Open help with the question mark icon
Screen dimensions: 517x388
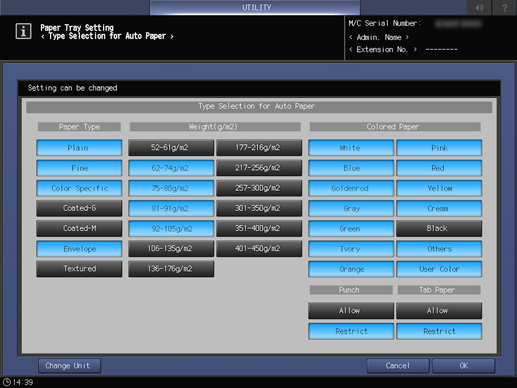(x=504, y=7)
